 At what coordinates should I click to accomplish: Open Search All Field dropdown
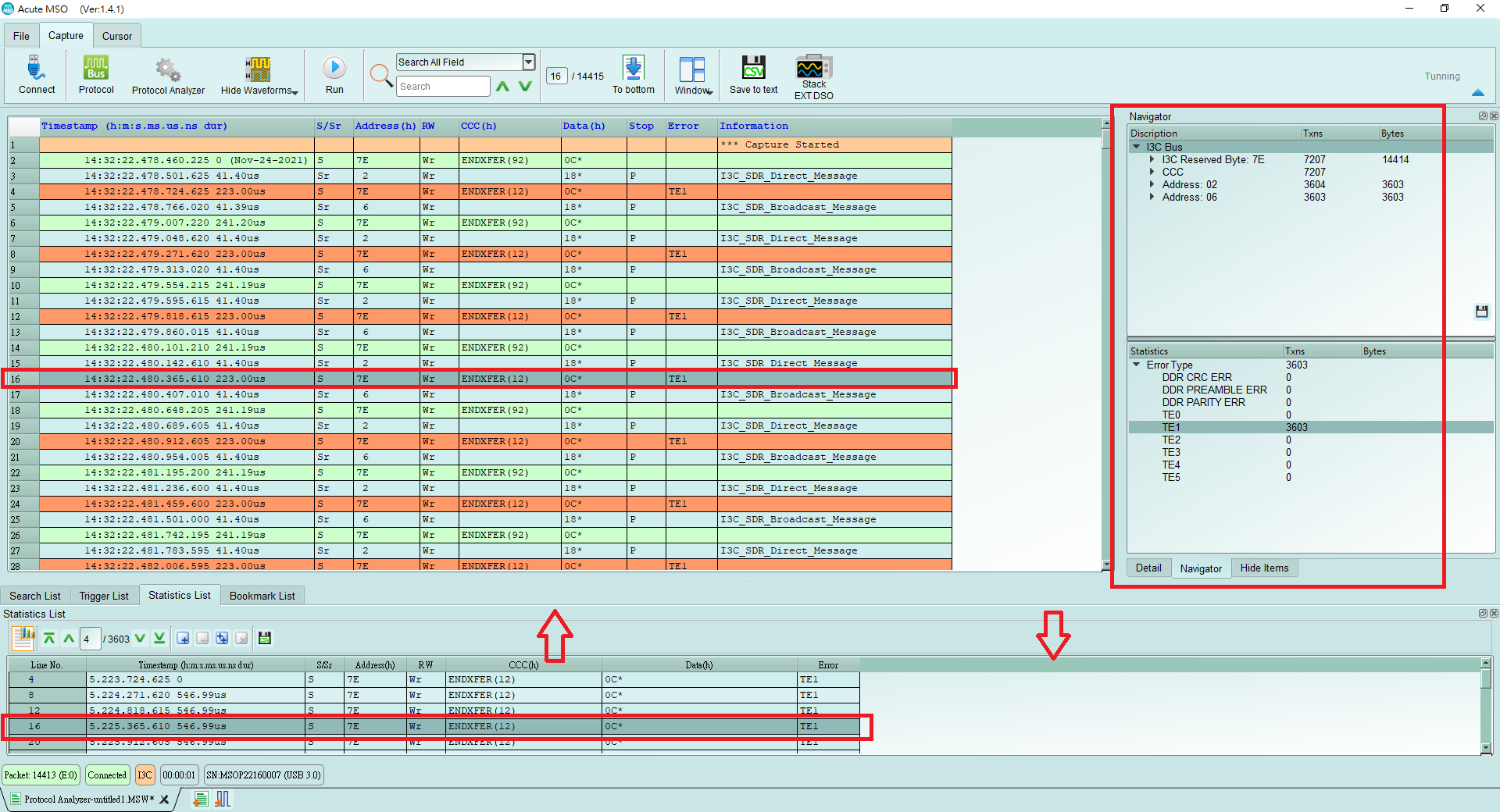click(529, 62)
